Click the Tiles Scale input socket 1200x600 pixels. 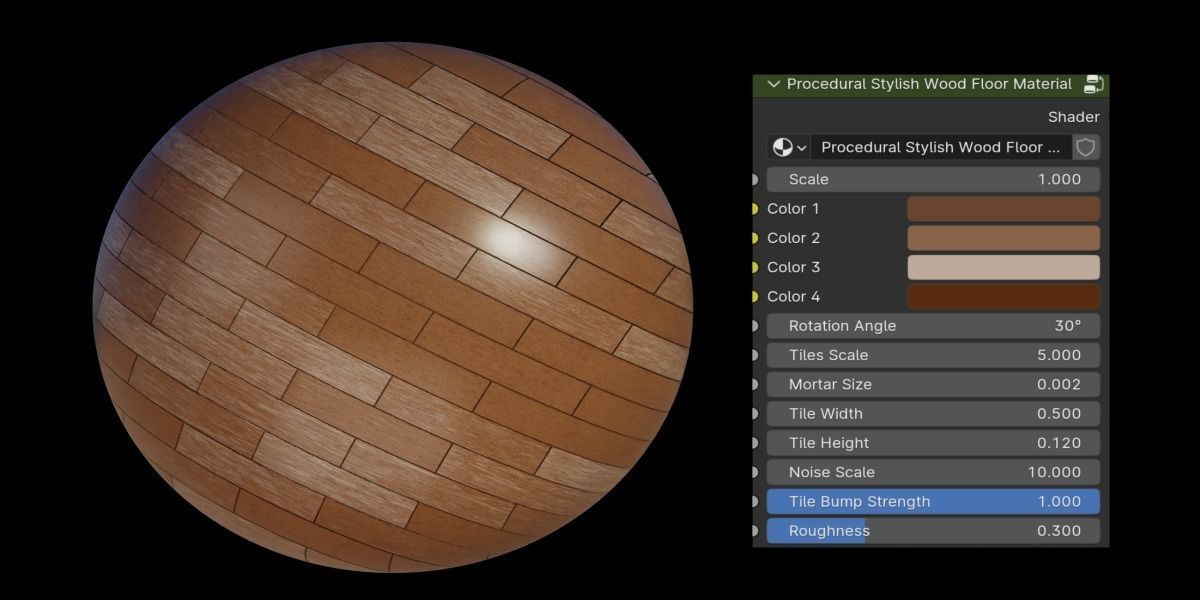[x=754, y=355]
